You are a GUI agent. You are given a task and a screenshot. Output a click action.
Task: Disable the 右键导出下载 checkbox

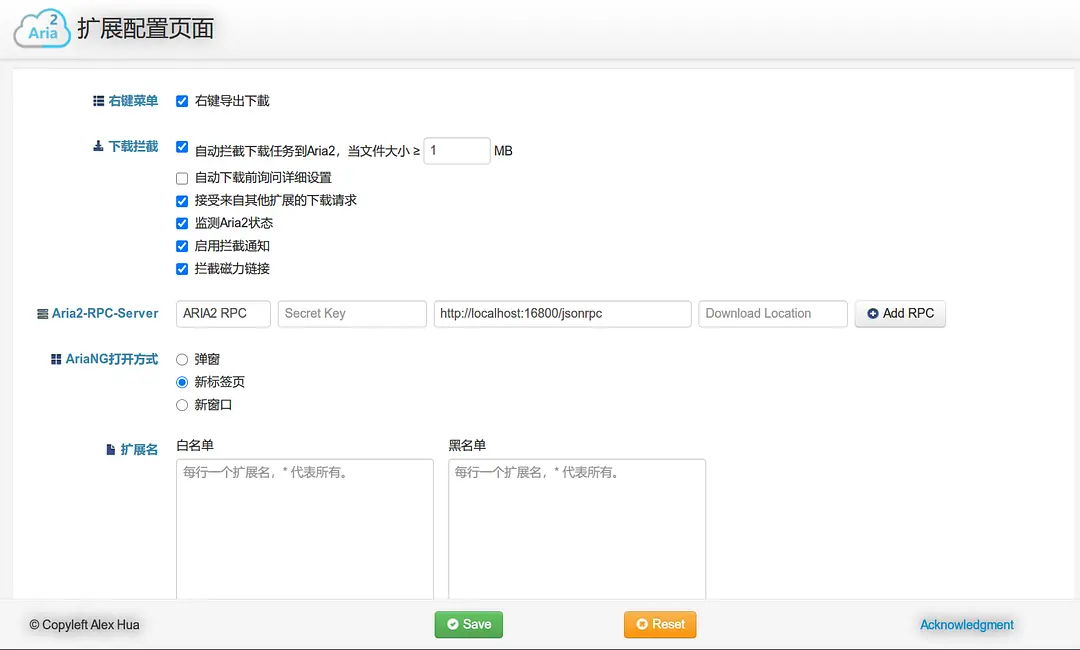click(x=181, y=101)
